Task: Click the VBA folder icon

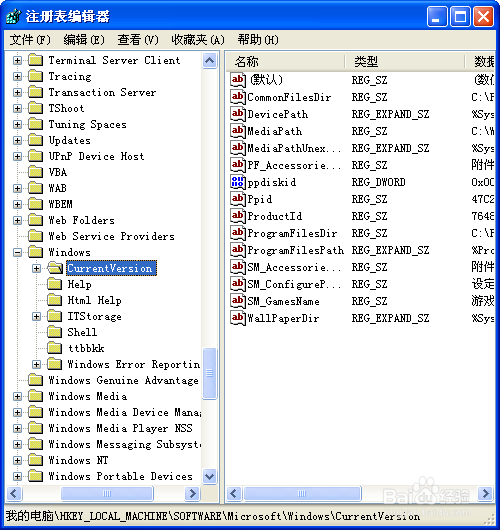Action: (35, 172)
